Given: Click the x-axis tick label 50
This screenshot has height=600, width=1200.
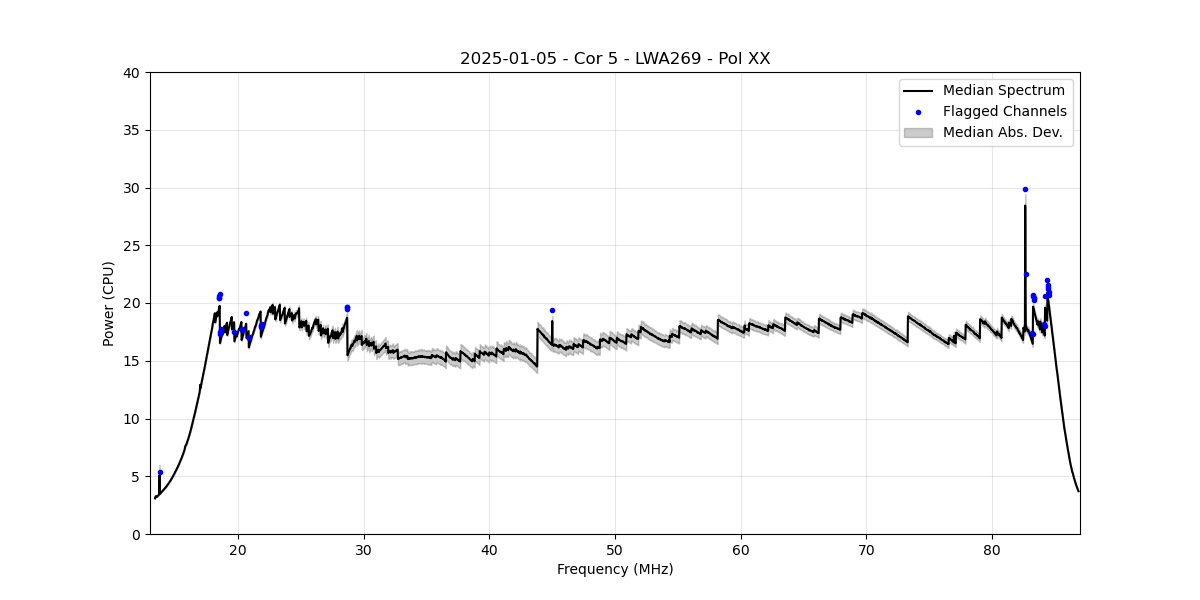Looking at the screenshot, I should [x=615, y=550].
